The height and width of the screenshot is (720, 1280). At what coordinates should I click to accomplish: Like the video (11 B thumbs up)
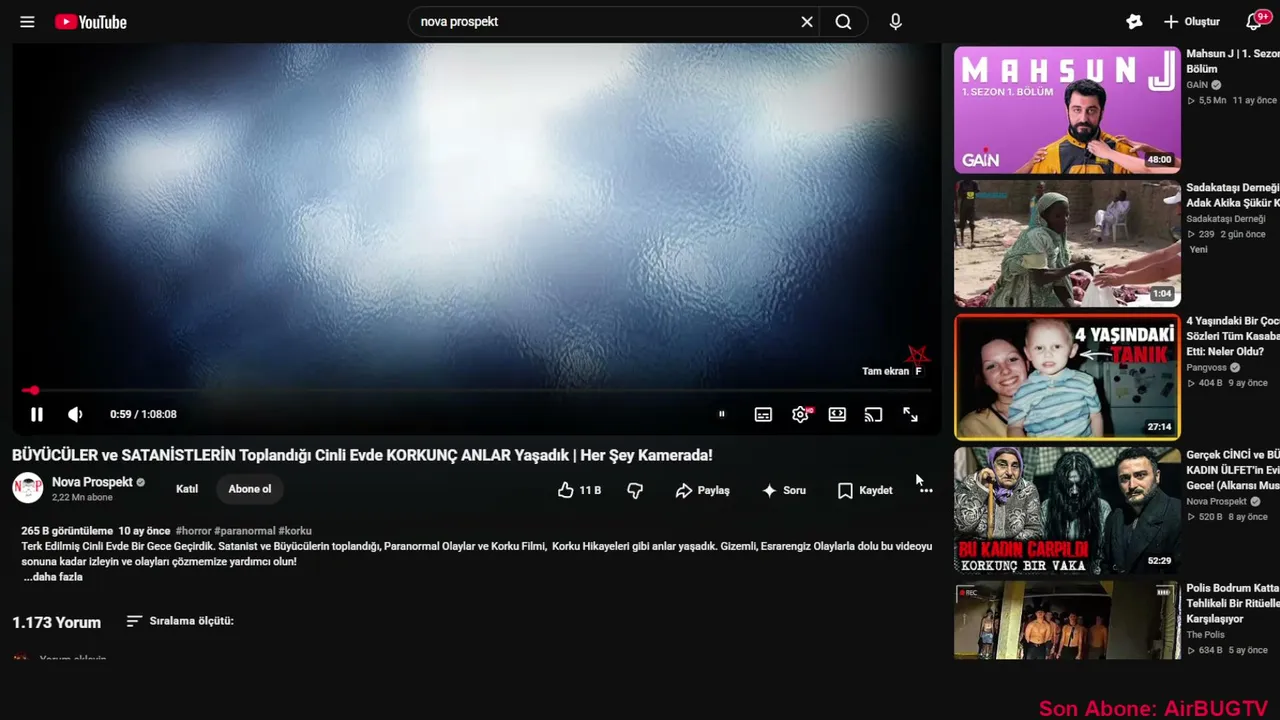pos(579,490)
